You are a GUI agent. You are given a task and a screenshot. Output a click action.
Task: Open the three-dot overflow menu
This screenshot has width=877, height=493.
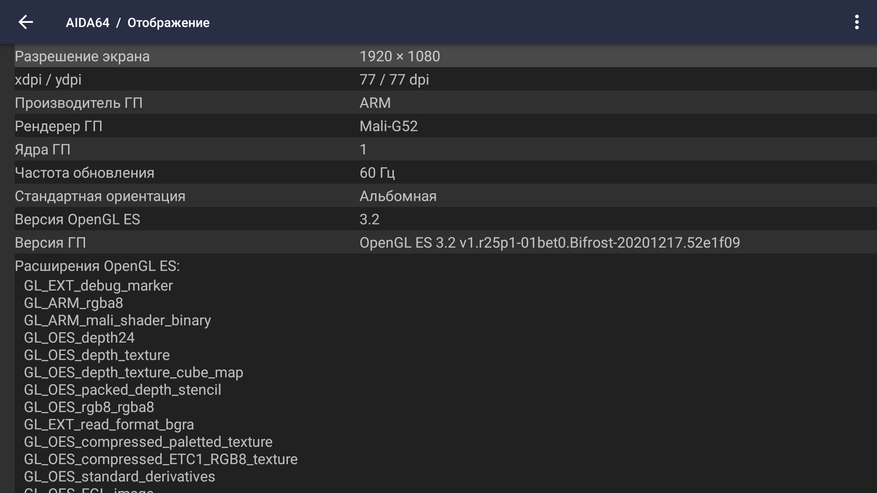pyautogui.click(x=856, y=22)
